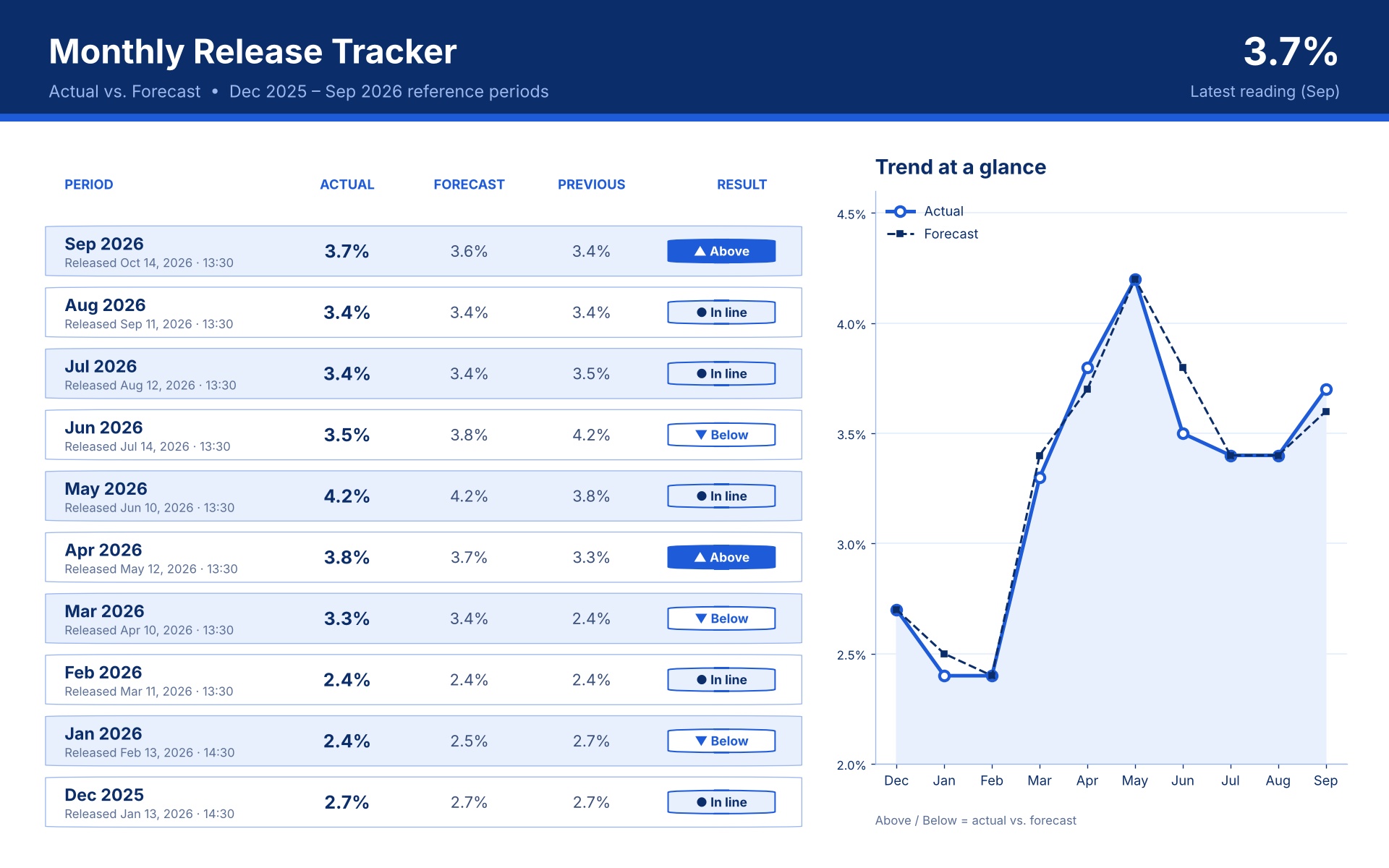Click the 'Latest reading (Sep)' label
The image size is (1389, 868).
[x=1265, y=92]
